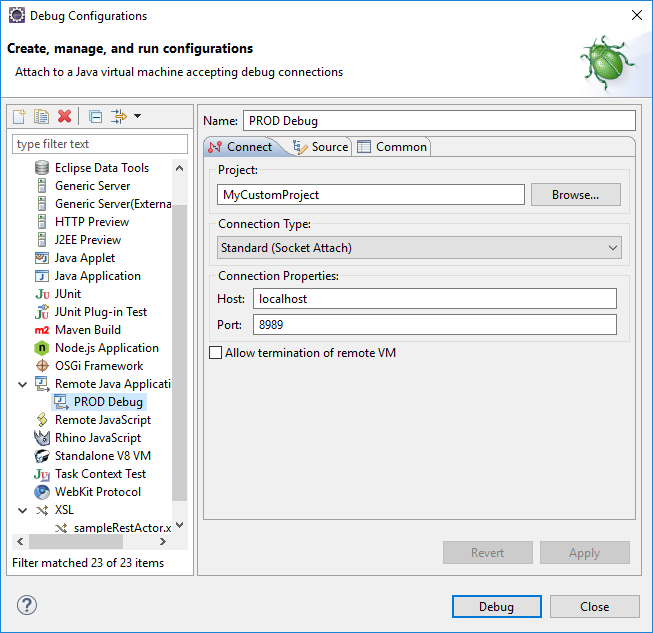Click tree scroll-up arrow

click(x=179, y=168)
